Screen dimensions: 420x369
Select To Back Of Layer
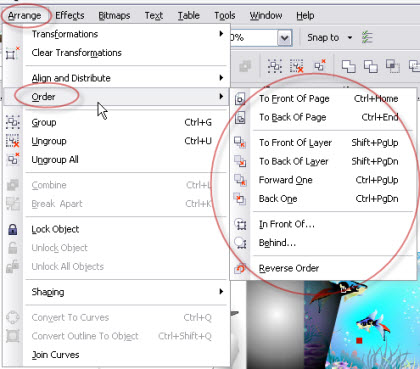point(323,161)
